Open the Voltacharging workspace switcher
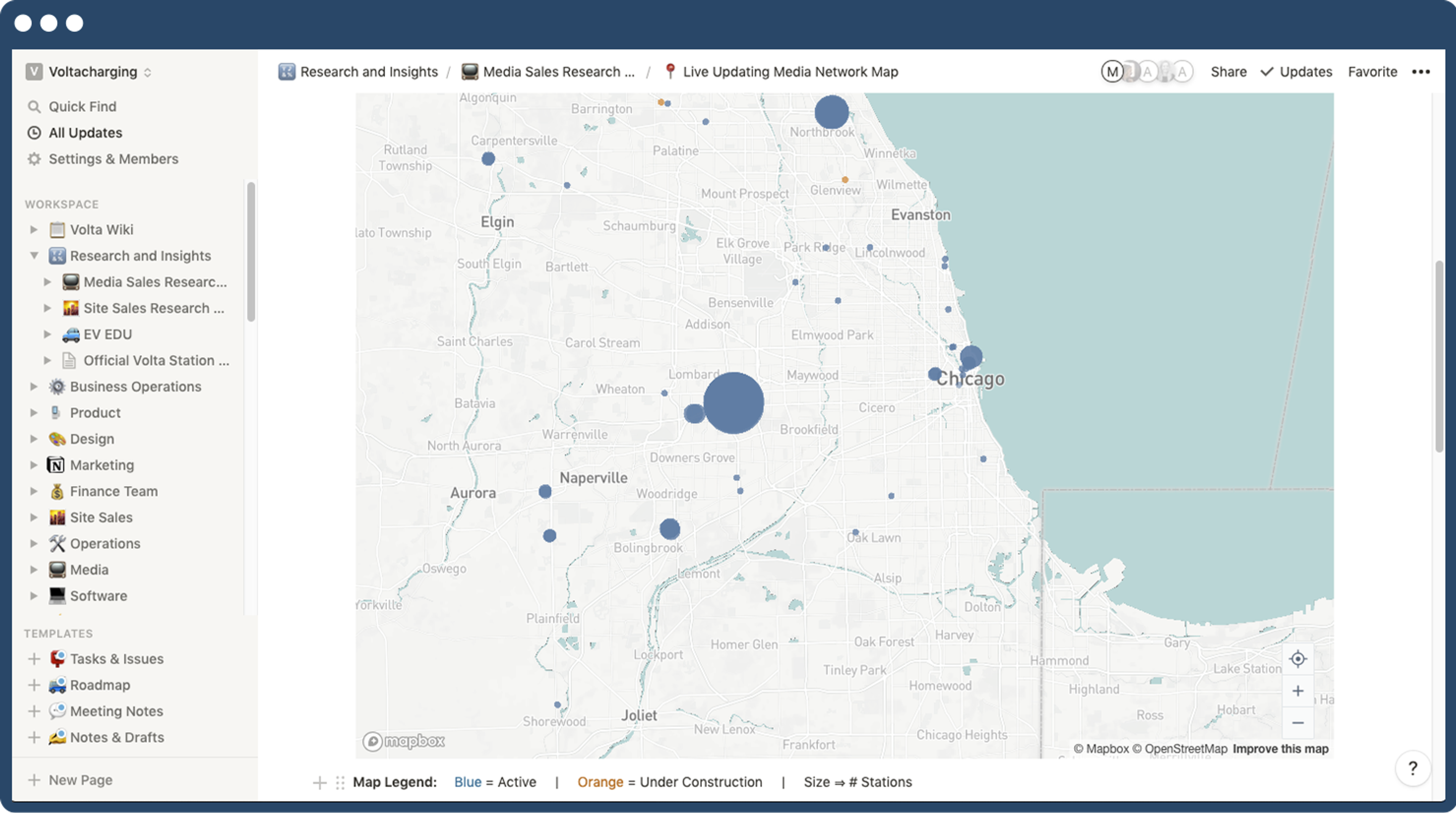Screen dimensions: 1456x813 [x=89, y=72]
